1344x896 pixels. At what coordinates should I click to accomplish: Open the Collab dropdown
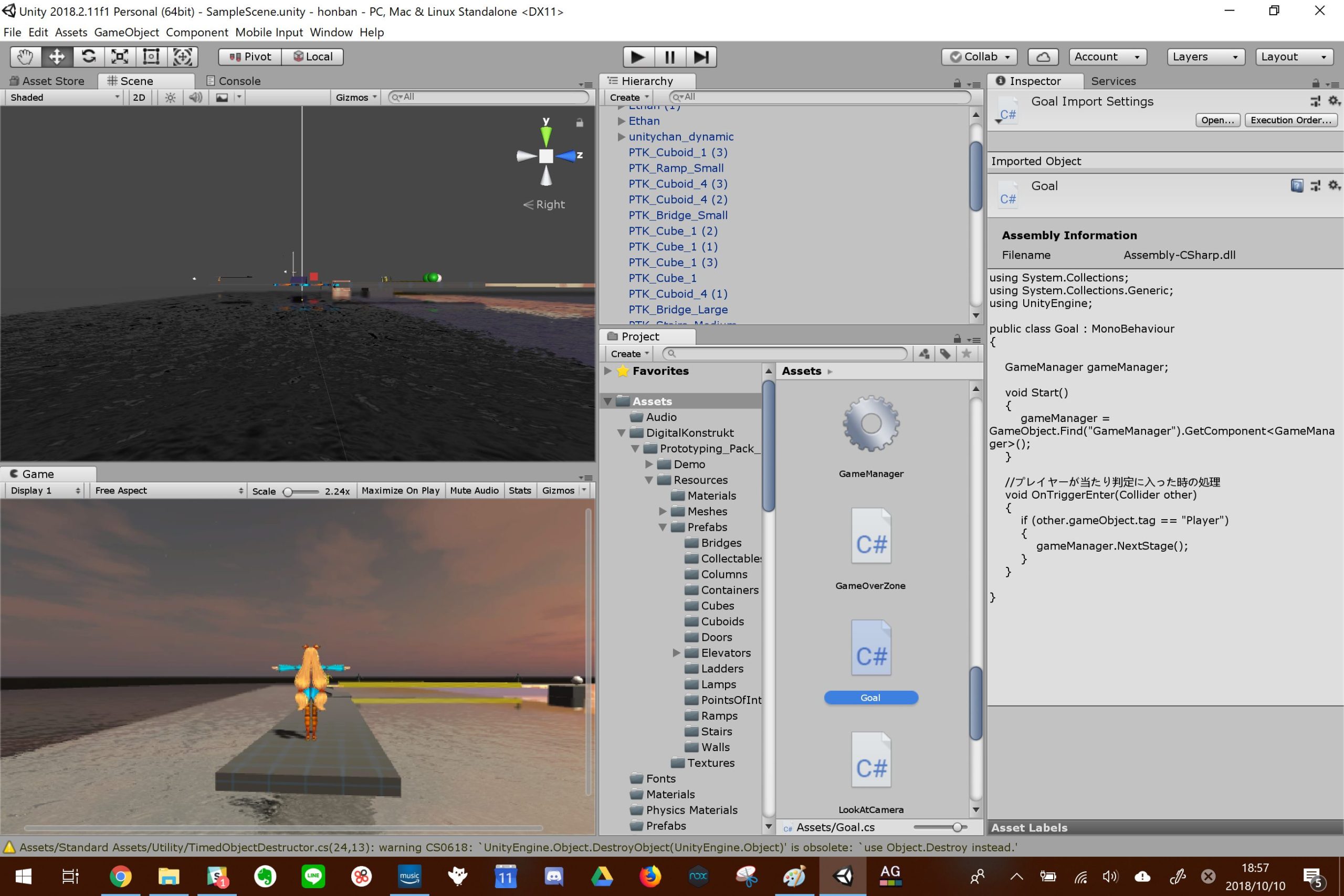(980, 57)
